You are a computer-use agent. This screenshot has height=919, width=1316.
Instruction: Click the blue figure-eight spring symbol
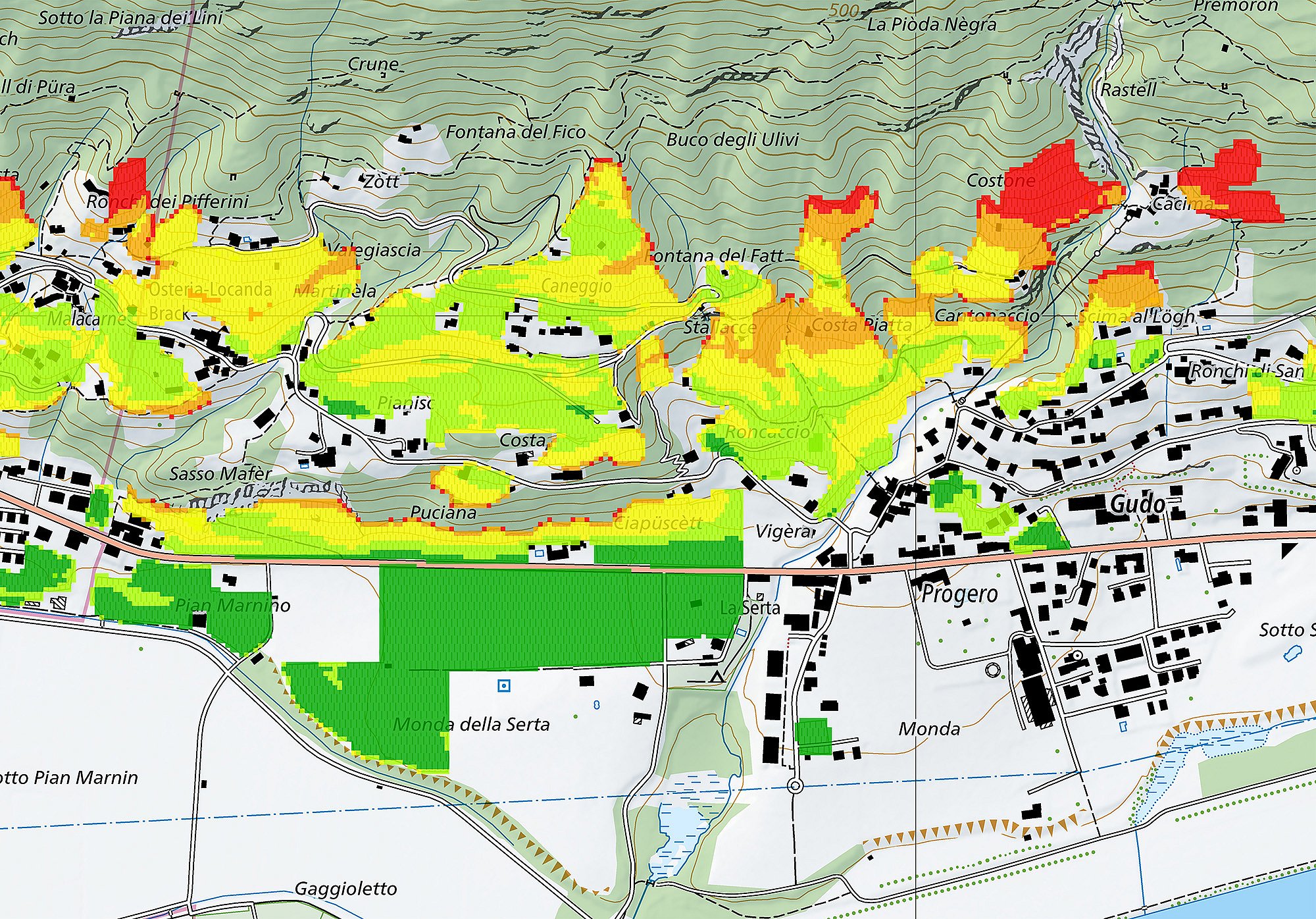[x=597, y=705]
